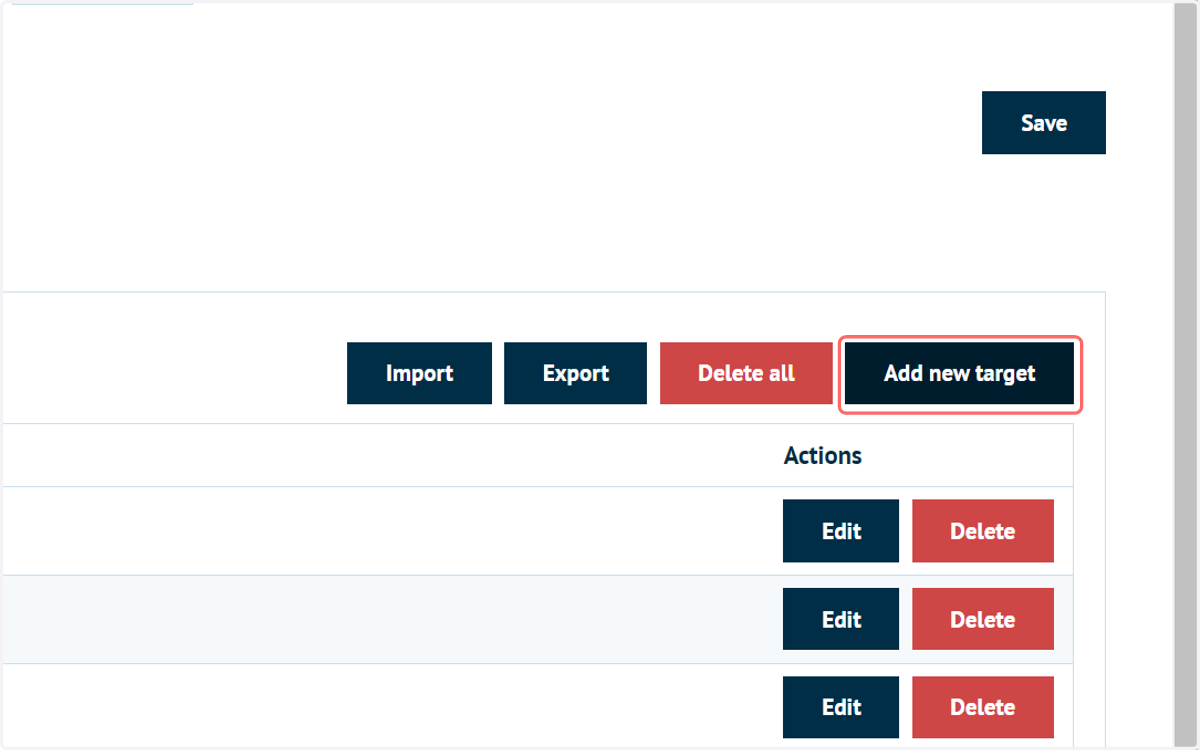This screenshot has height=750, width=1200.
Task: Edit the second target row
Action: tap(841, 619)
